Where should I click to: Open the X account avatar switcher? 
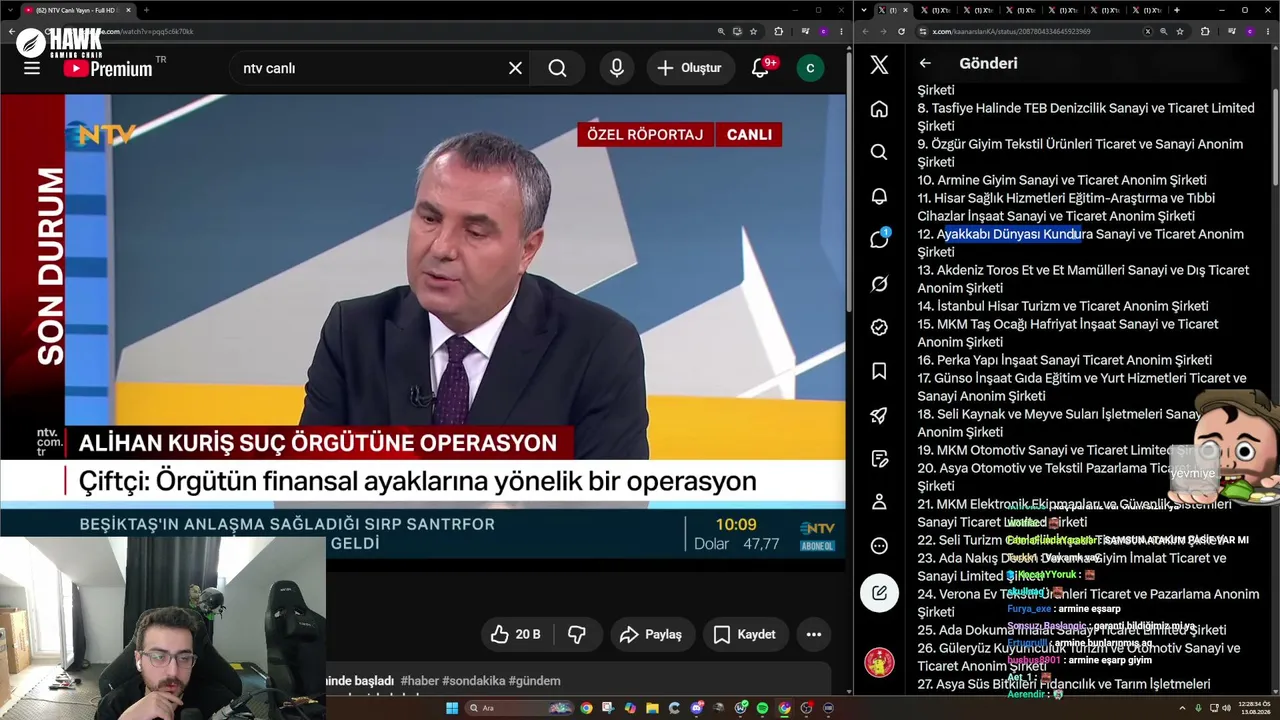[879, 662]
